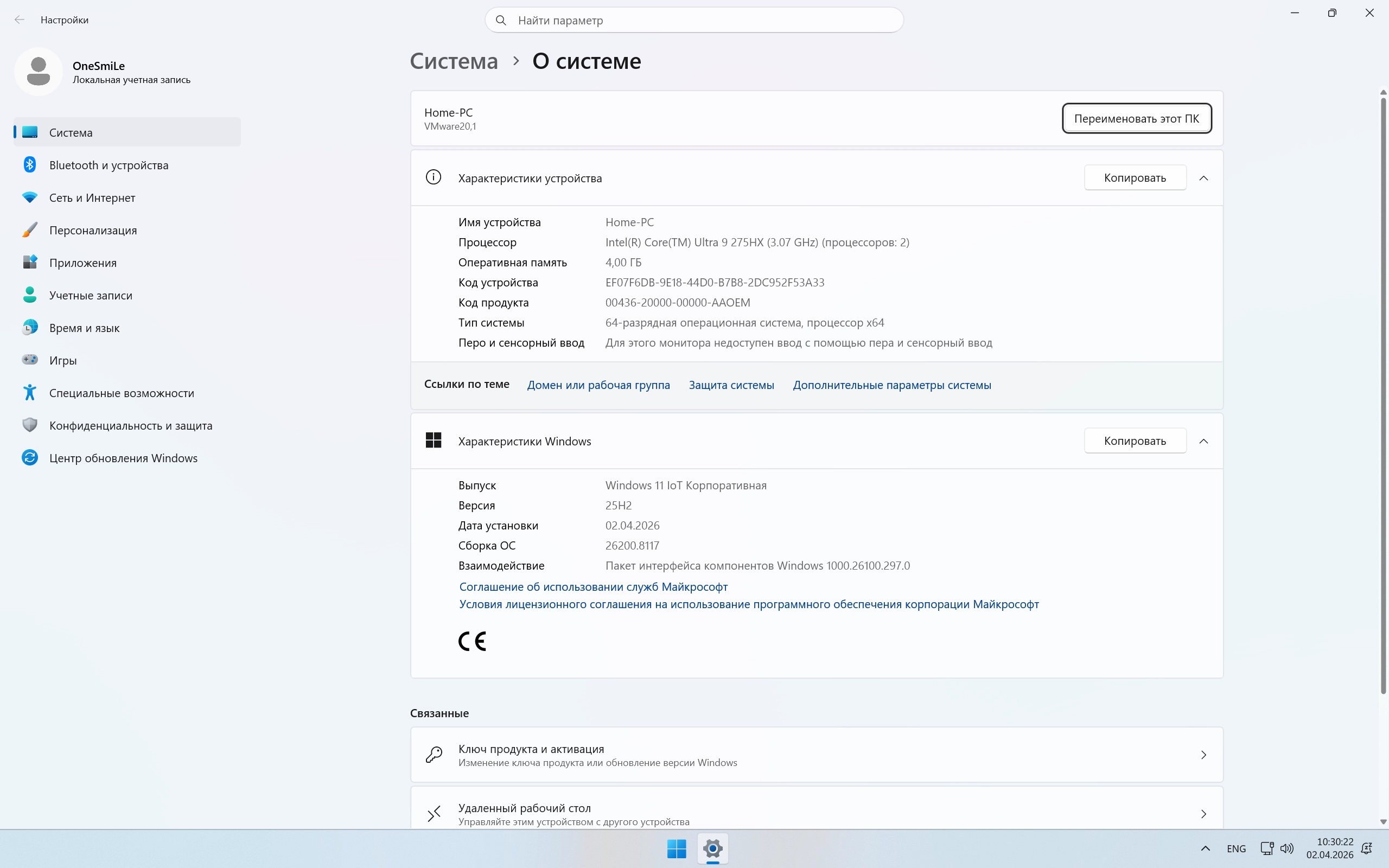Image resolution: width=1389 pixels, height=868 pixels.
Task: Collapse the device specifications section
Action: pos(1203,178)
